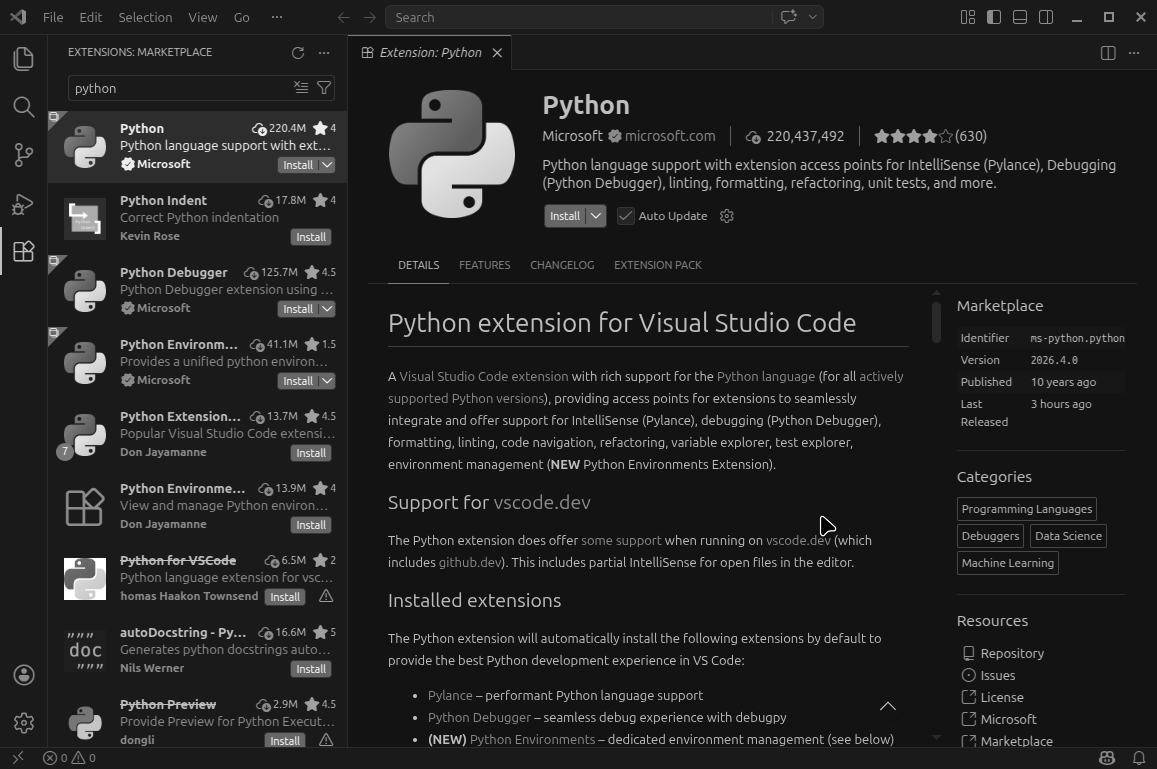The height and width of the screenshot is (769, 1157).
Task: Open the Explorer view in activity bar
Action: point(24,59)
